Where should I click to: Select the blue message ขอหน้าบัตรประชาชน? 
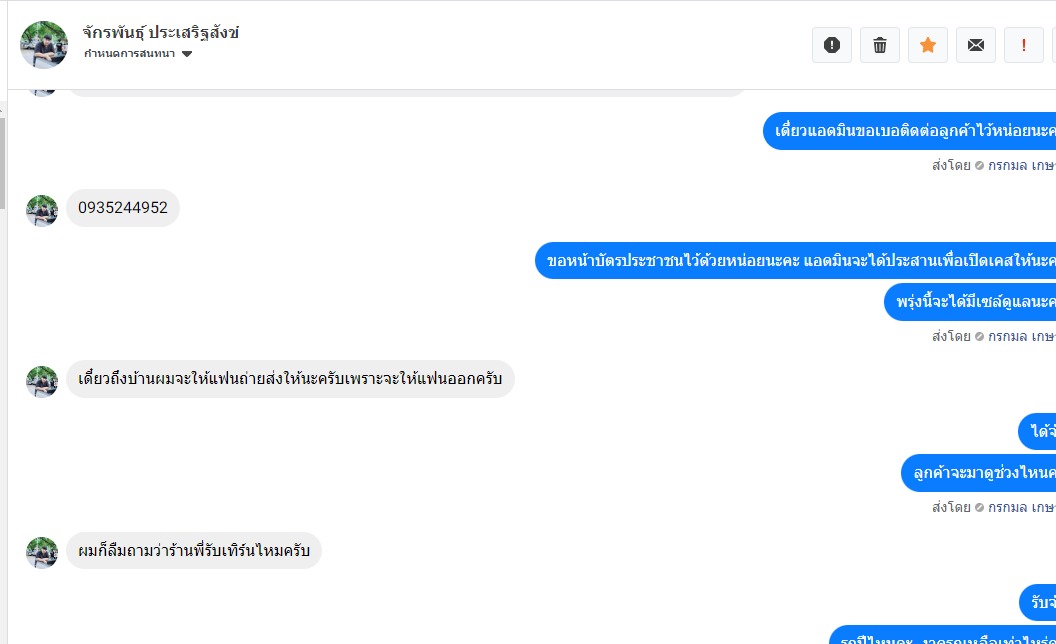[795, 260]
